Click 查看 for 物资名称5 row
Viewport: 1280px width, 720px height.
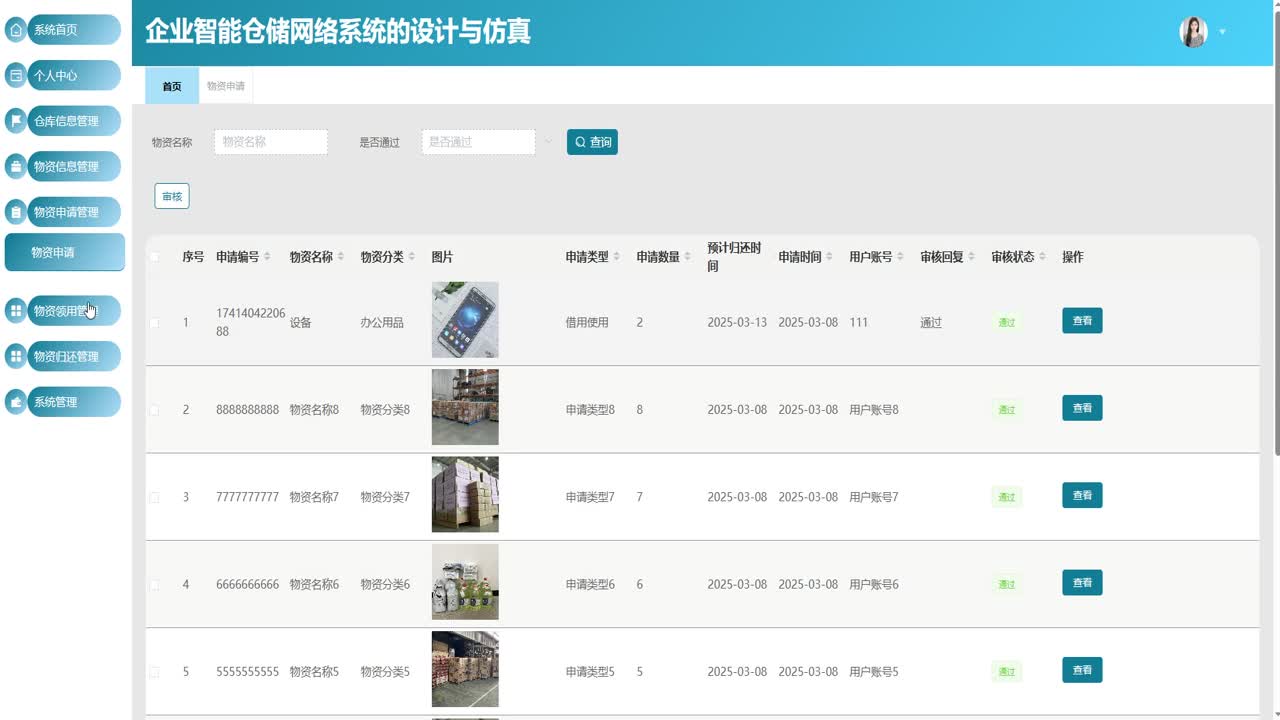[x=1082, y=670]
